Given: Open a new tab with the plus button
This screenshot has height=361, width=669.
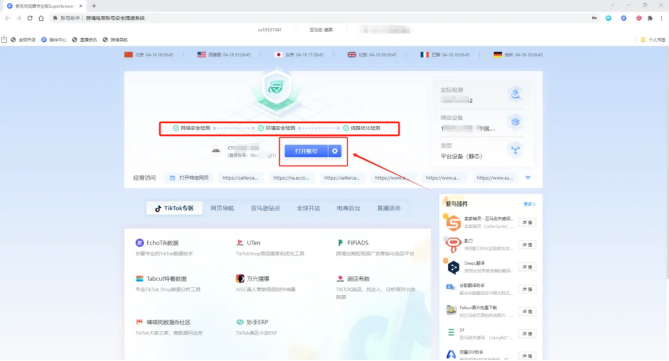Looking at the screenshot, I should pyautogui.click(x=94, y=6).
